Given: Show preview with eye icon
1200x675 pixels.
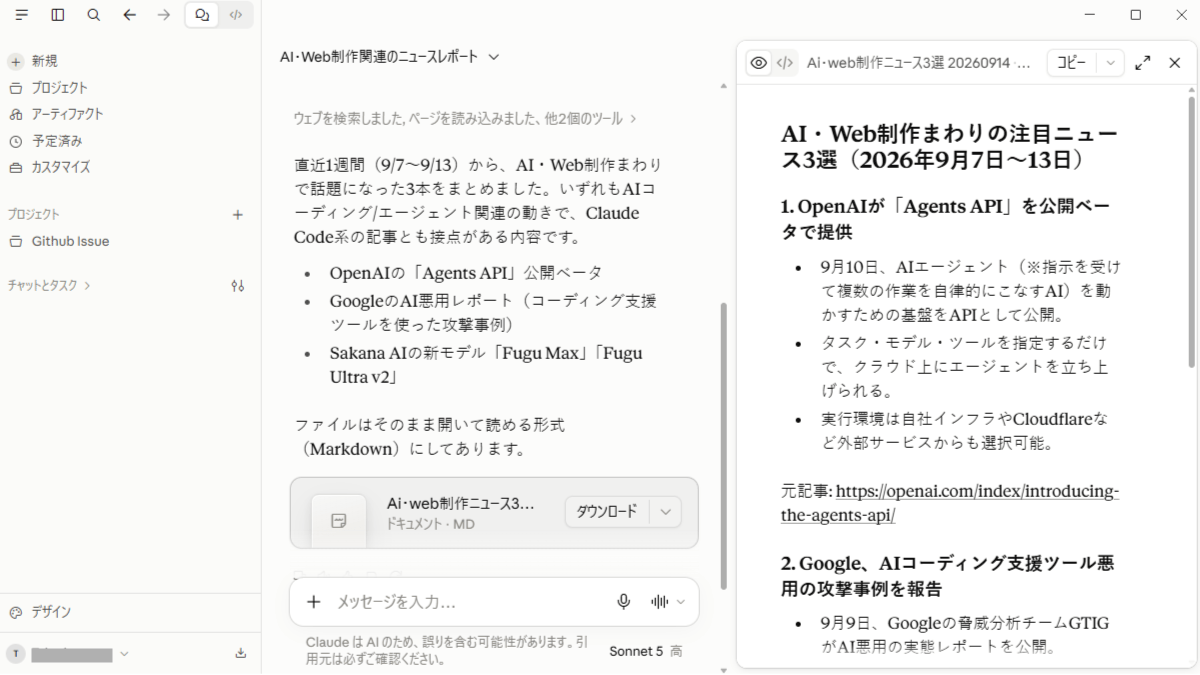Looking at the screenshot, I should coord(759,63).
